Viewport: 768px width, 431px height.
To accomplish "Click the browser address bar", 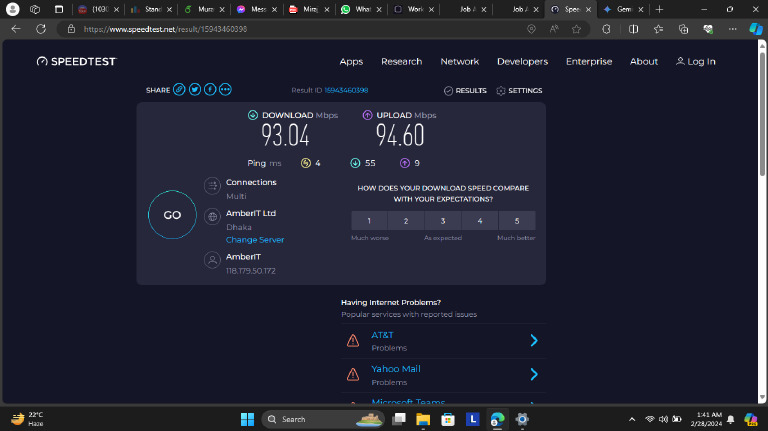I will (x=300, y=29).
